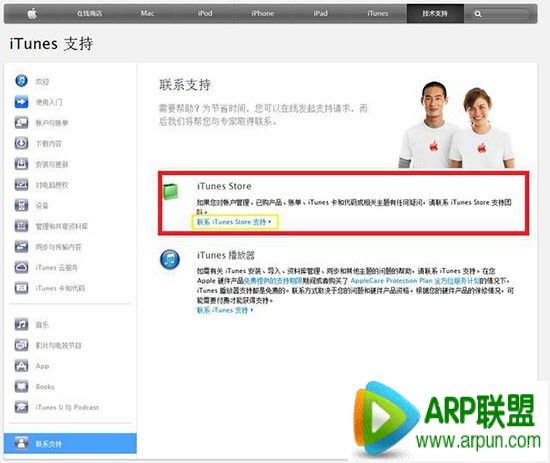Click the blue iTunes 播放器 music icon
The image size is (550, 463).
170,260
